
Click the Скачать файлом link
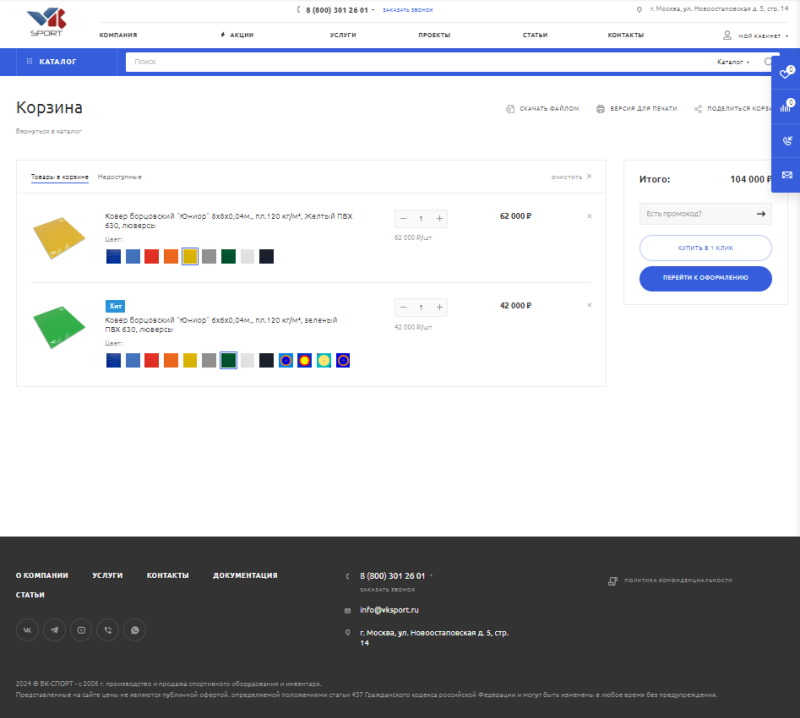coord(543,108)
